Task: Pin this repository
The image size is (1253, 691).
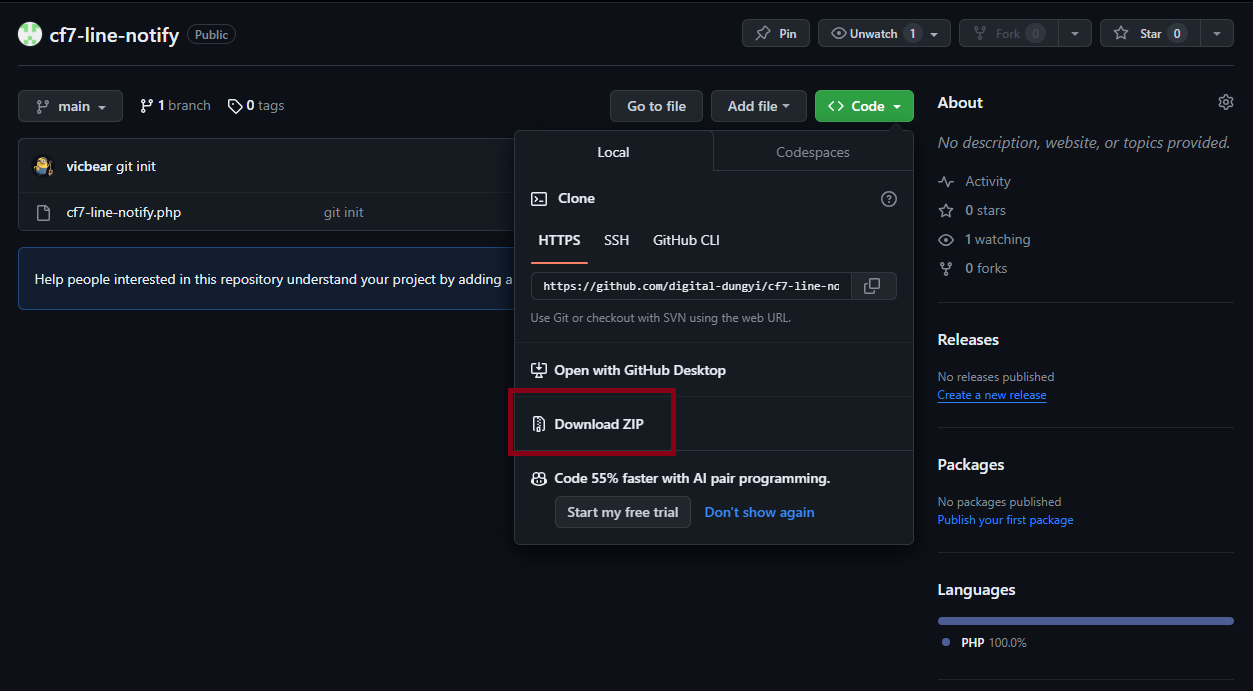Action: tap(776, 34)
